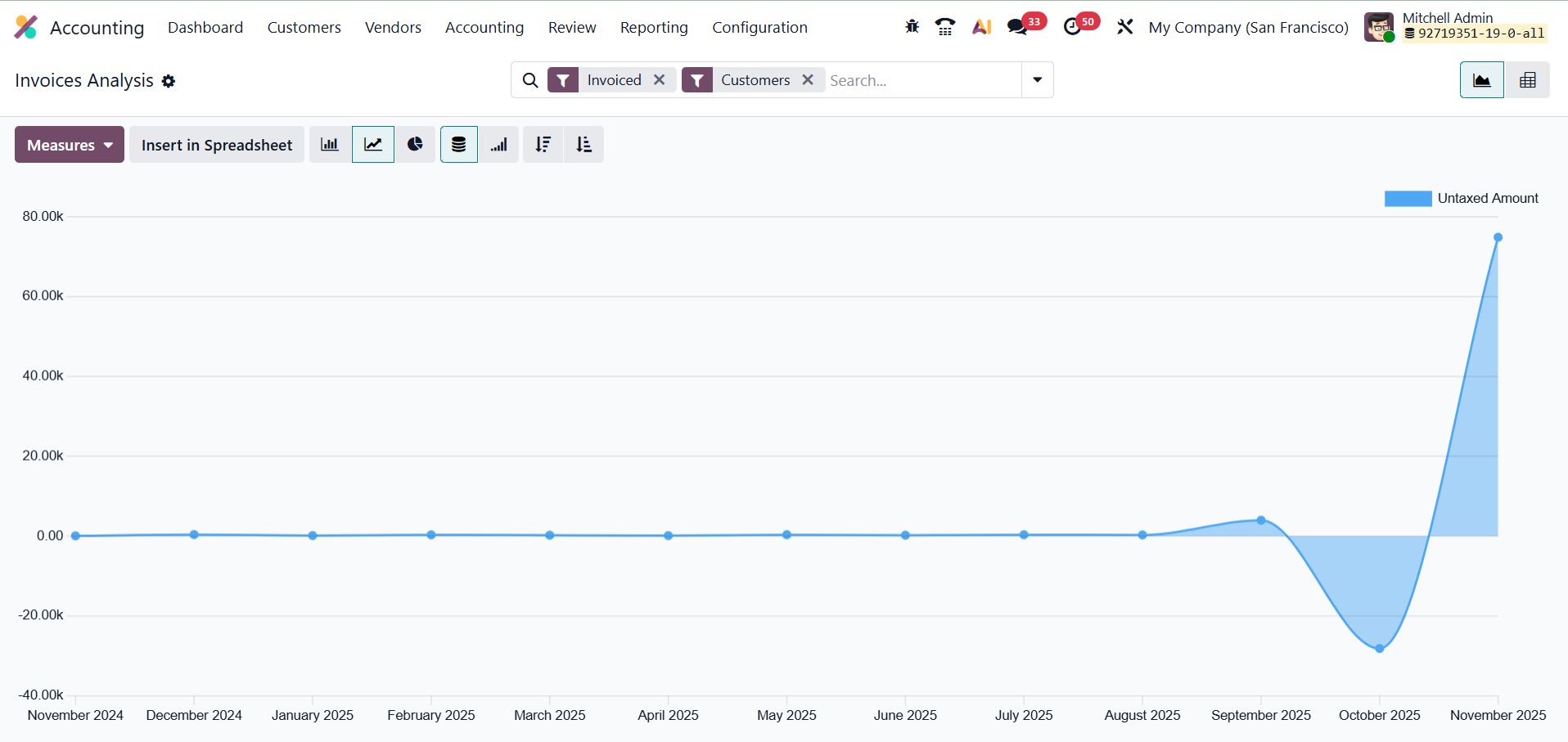Click the Search input field
Screen dimensions: 1568x742
[x=921, y=80]
